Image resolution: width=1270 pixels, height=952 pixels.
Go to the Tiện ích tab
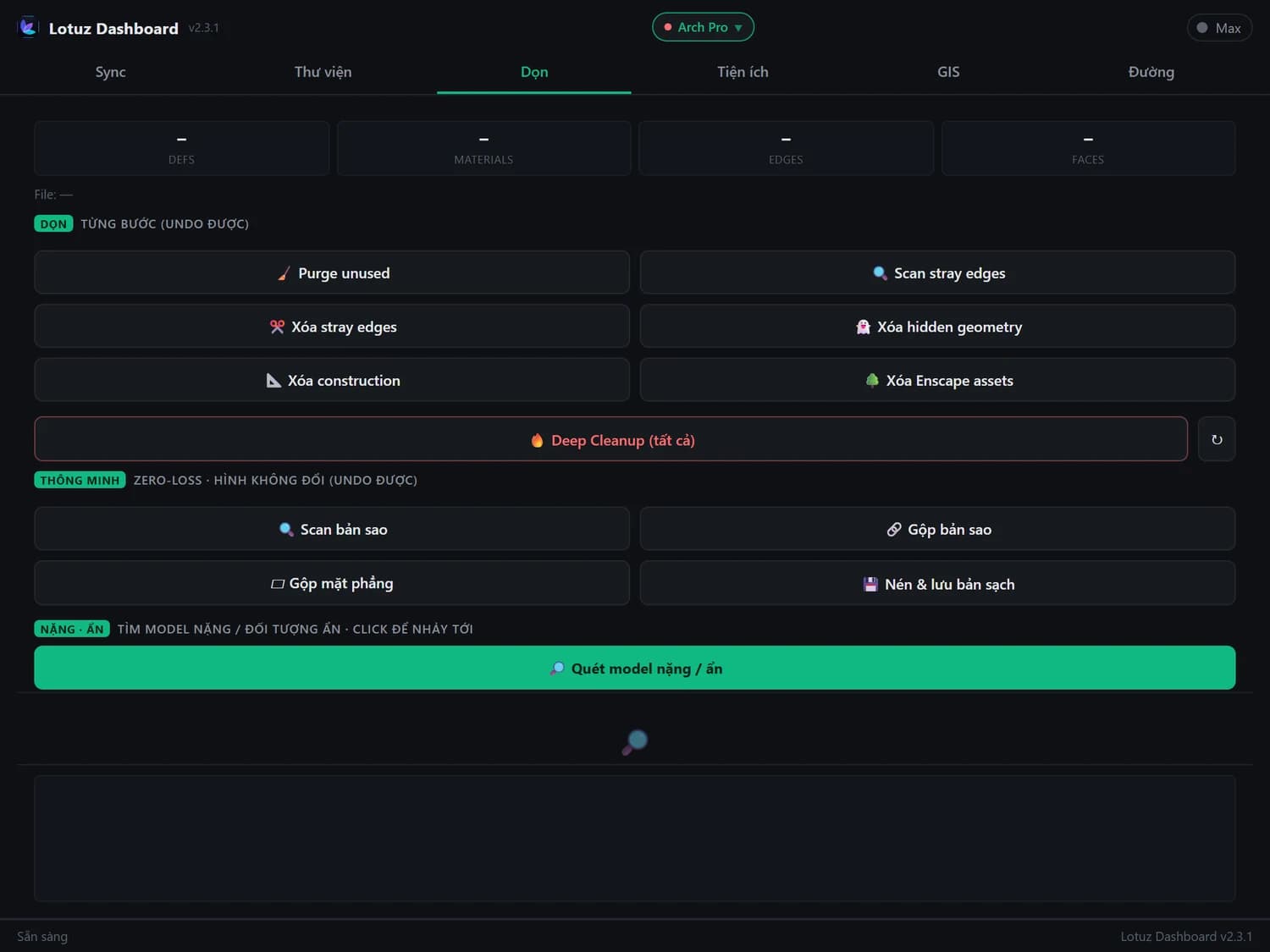pyautogui.click(x=743, y=72)
